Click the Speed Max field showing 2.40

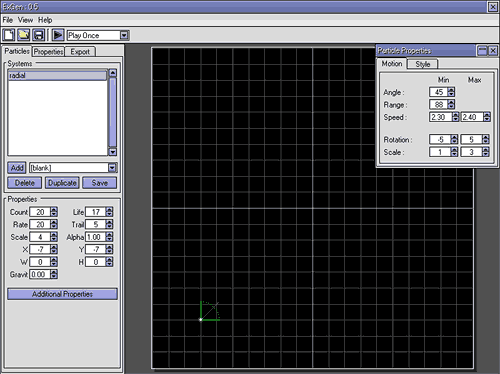click(x=472, y=117)
